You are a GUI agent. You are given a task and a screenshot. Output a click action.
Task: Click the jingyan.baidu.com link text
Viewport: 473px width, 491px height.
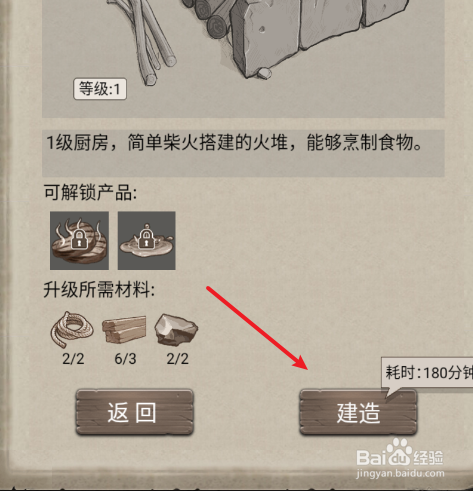400,473
